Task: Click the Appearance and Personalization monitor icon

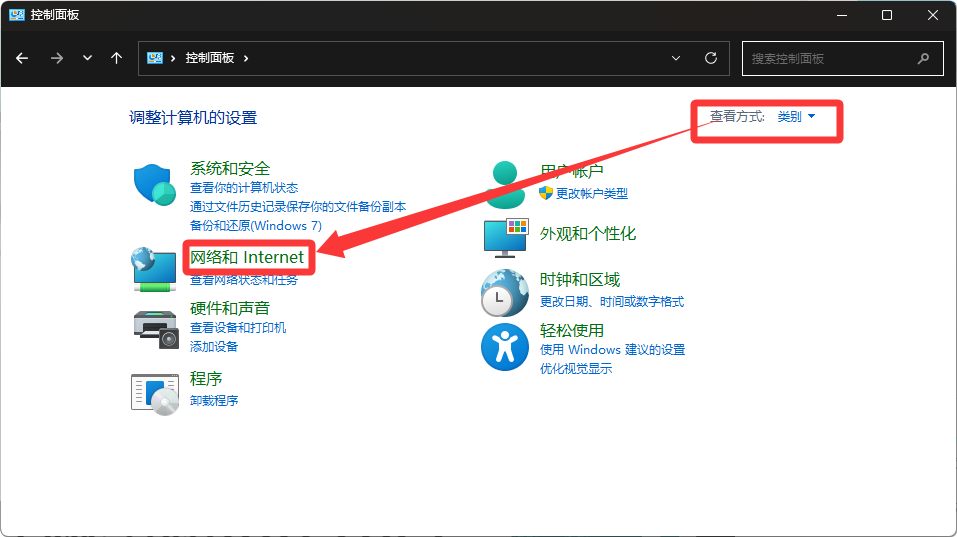Action: (x=505, y=237)
